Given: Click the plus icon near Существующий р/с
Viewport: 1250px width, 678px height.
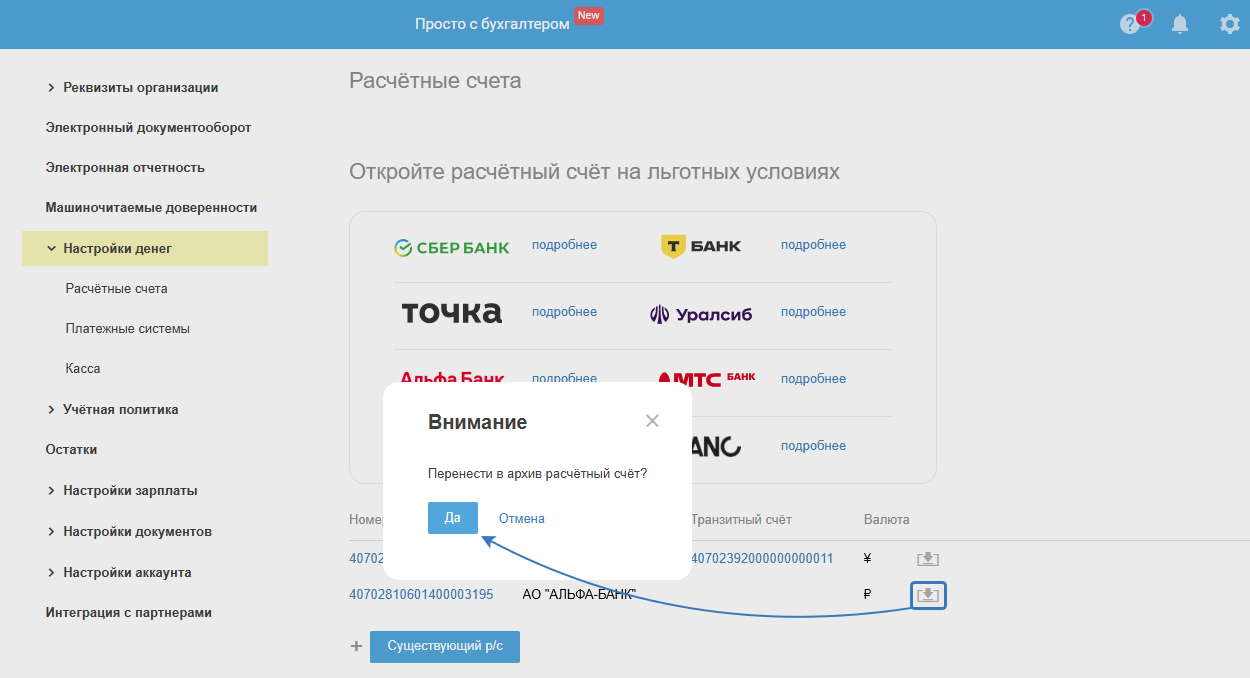Looking at the screenshot, I should point(355,646).
